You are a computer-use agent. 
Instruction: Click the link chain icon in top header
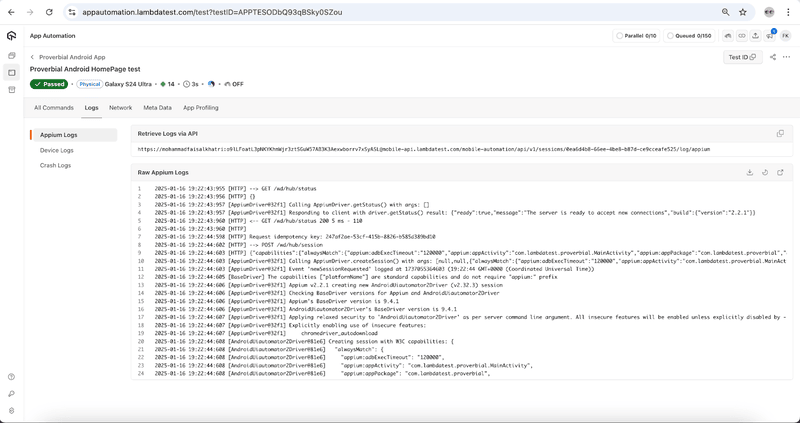742,36
